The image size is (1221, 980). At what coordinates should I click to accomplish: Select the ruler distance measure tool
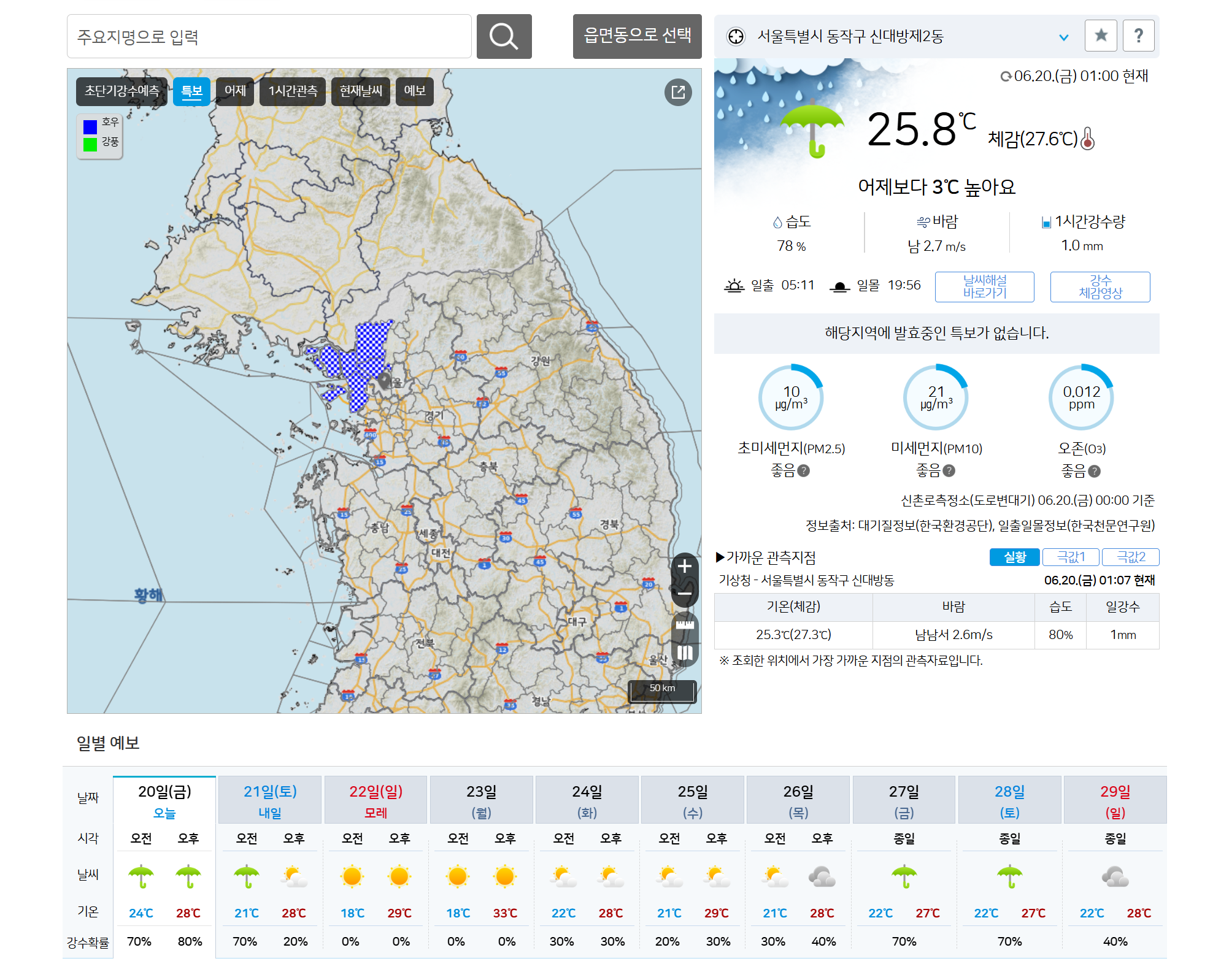tap(685, 625)
